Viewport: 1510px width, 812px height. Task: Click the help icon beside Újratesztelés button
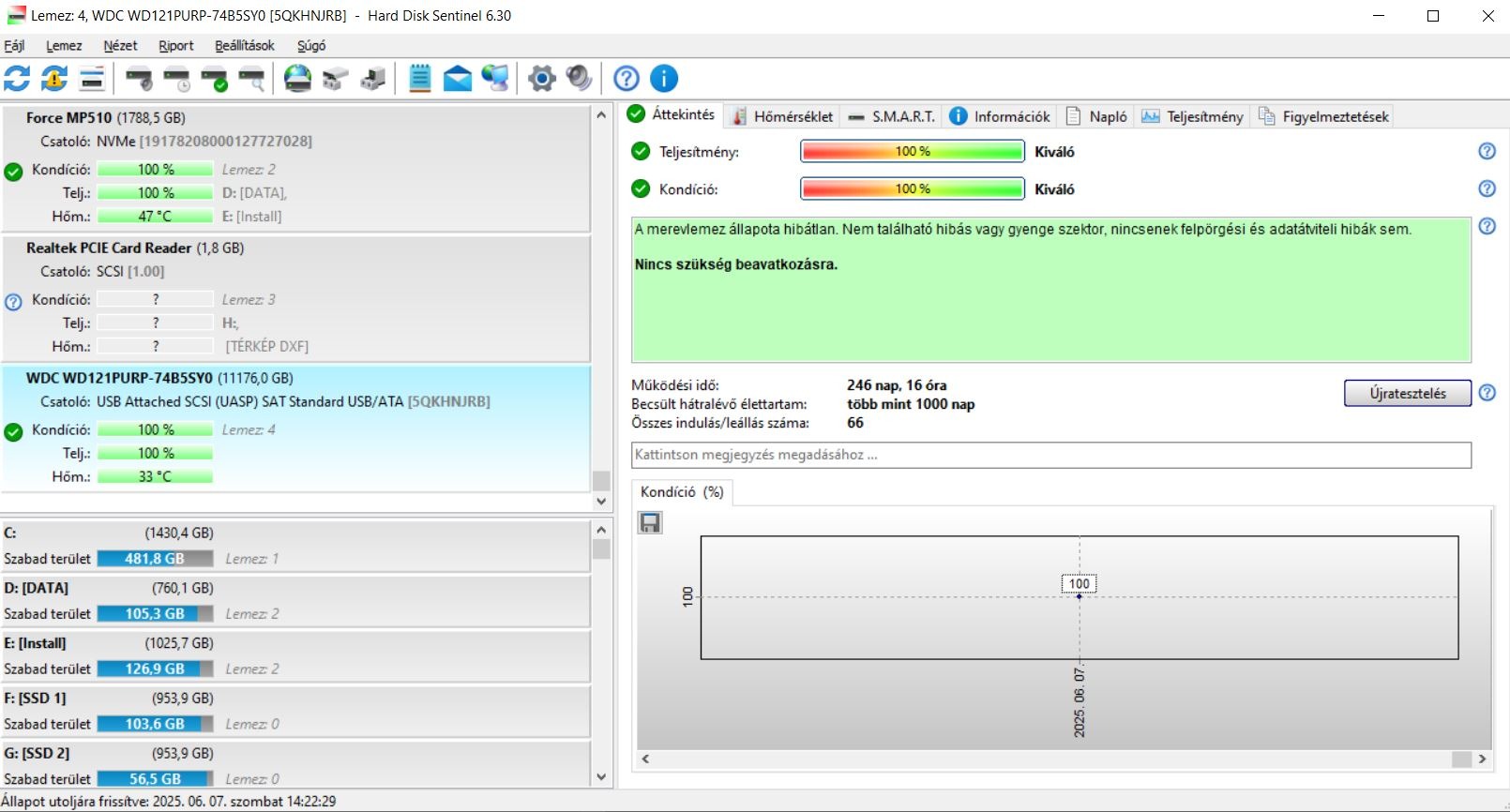point(1487,393)
